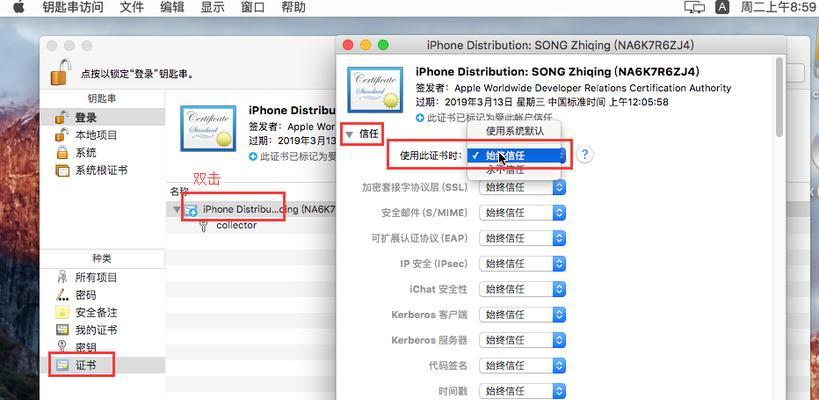Click the 名称 column header
Viewport: 819px width, 400px height.
pyautogui.click(x=179, y=192)
